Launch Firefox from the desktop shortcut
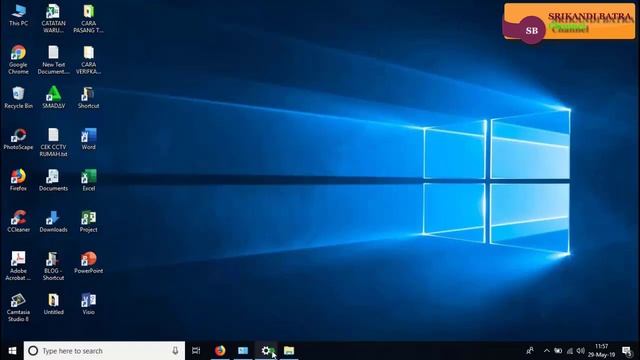Viewport: 640px width, 360px height. pos(18,180)
